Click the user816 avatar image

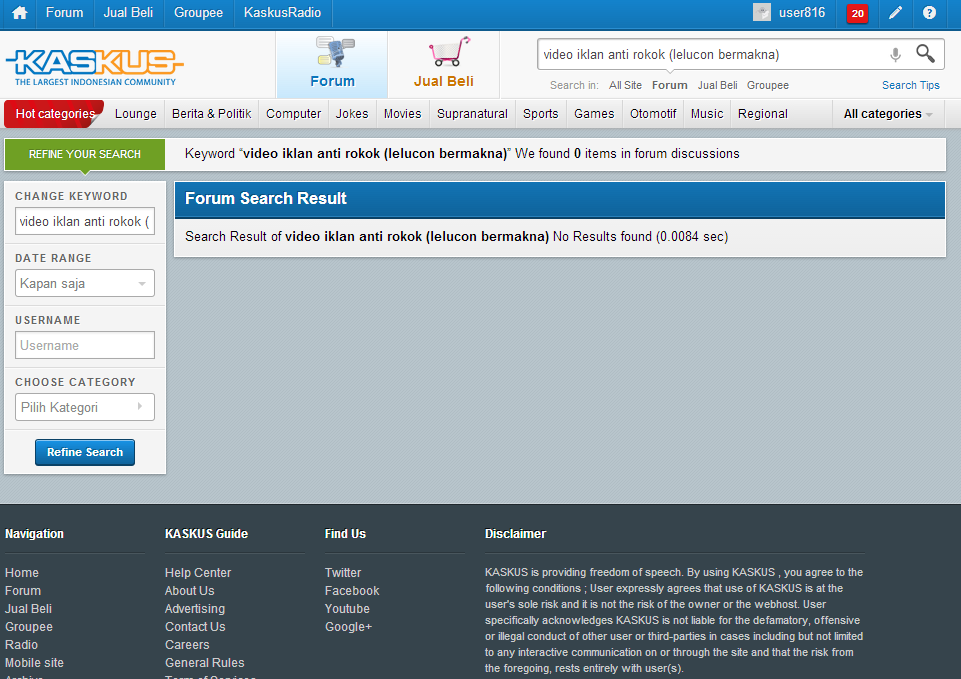[x=762, y=13]
